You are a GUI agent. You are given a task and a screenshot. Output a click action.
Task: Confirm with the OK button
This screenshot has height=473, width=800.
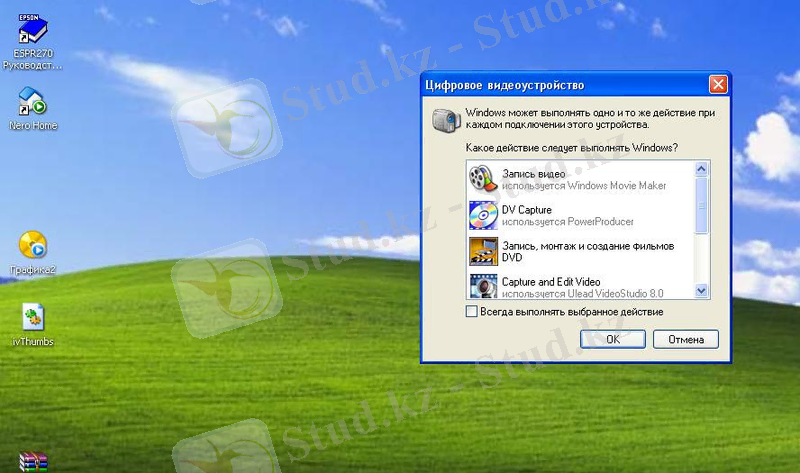[613, 339]
